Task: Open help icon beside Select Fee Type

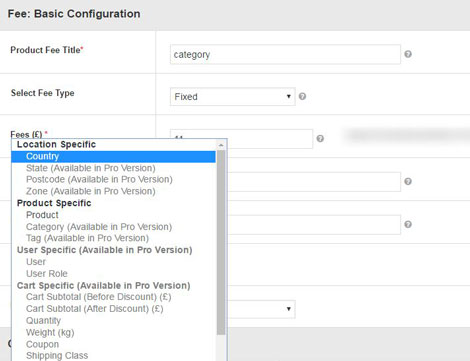Action: tap(302, 96)
